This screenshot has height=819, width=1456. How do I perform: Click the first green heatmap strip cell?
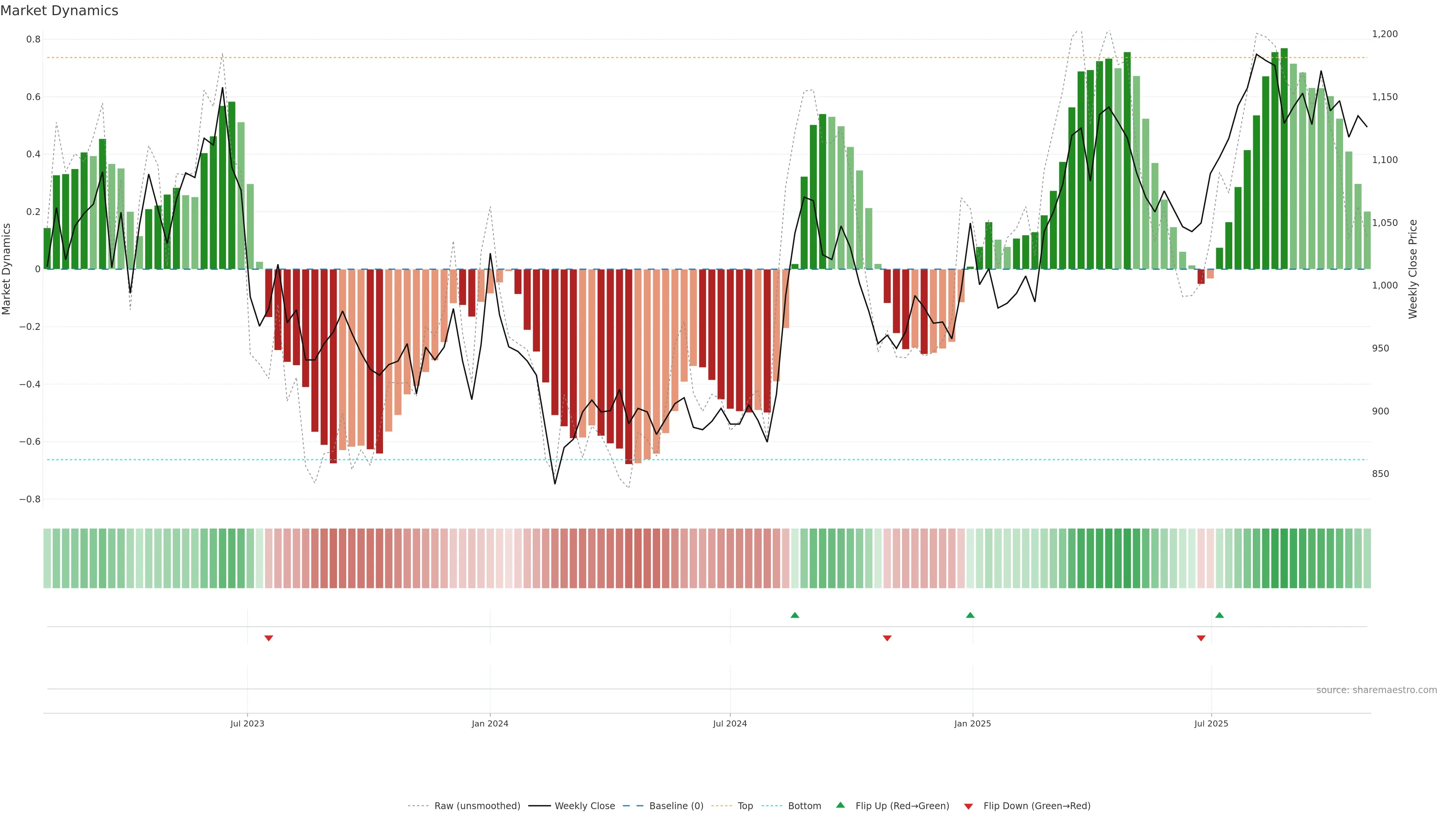point(47,558)
